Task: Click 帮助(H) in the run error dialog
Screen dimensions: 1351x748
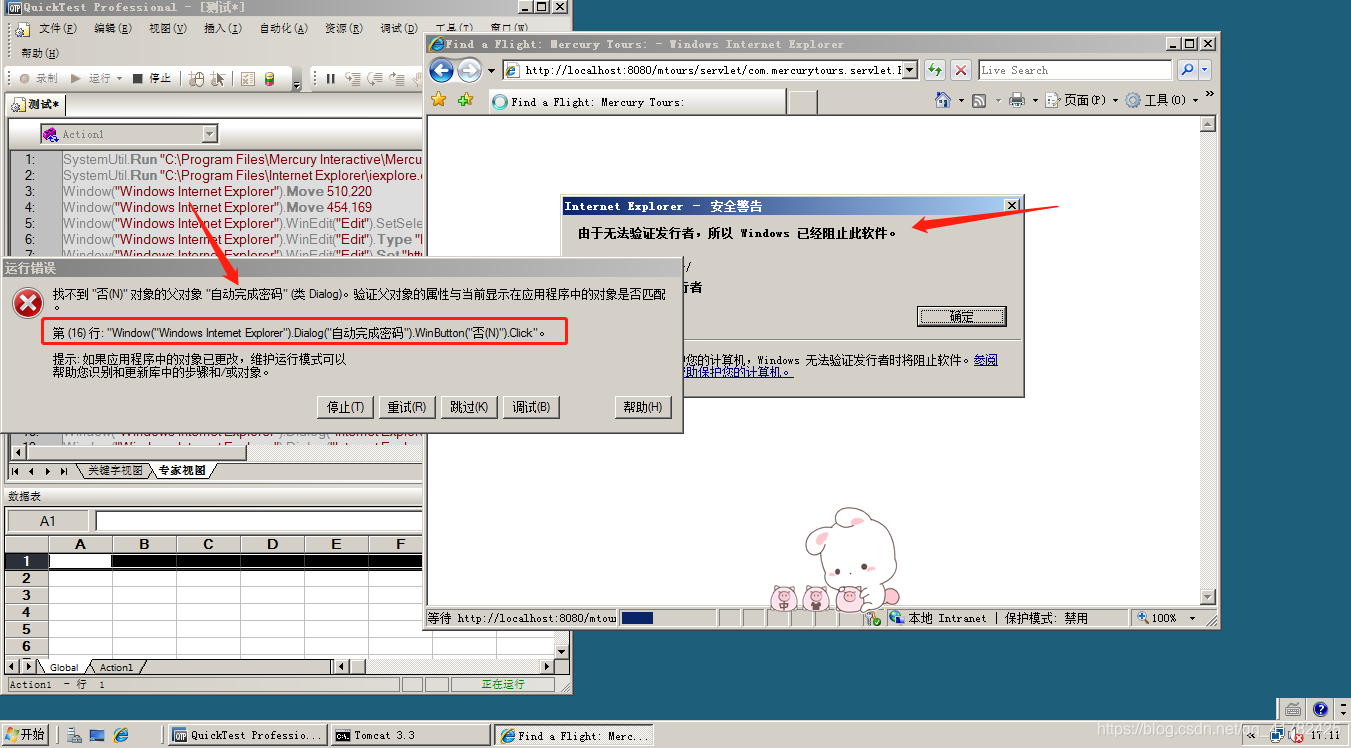Action: tap(642, 407)
